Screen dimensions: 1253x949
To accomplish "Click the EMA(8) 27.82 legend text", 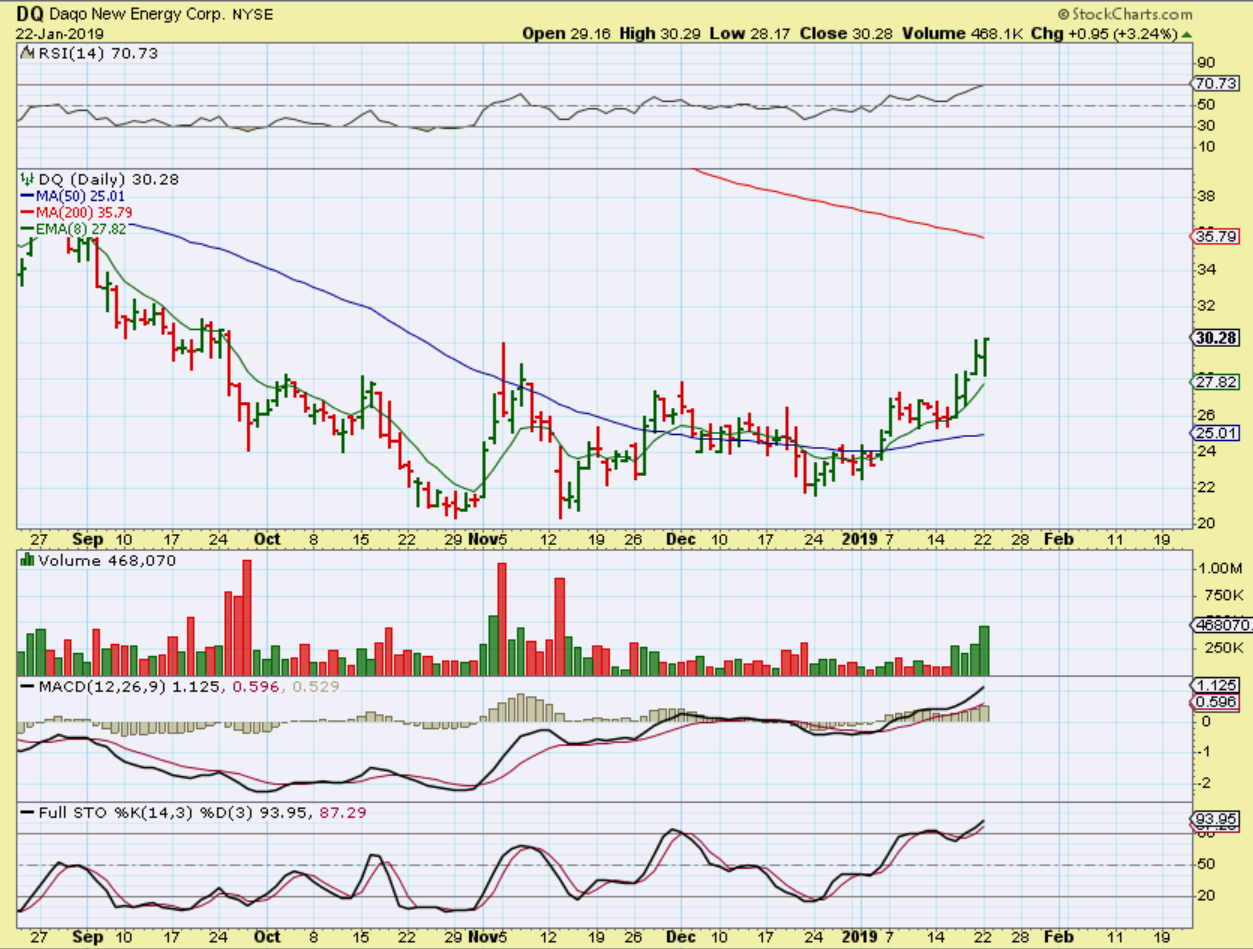I will pos(80,229).
